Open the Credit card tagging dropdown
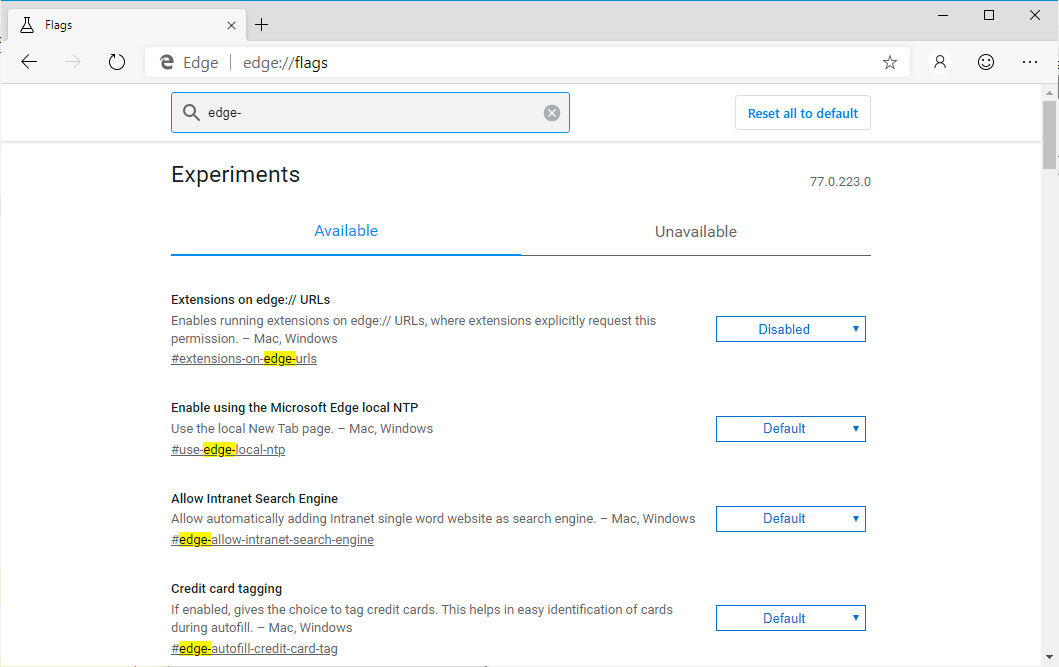 coord(790,618)
